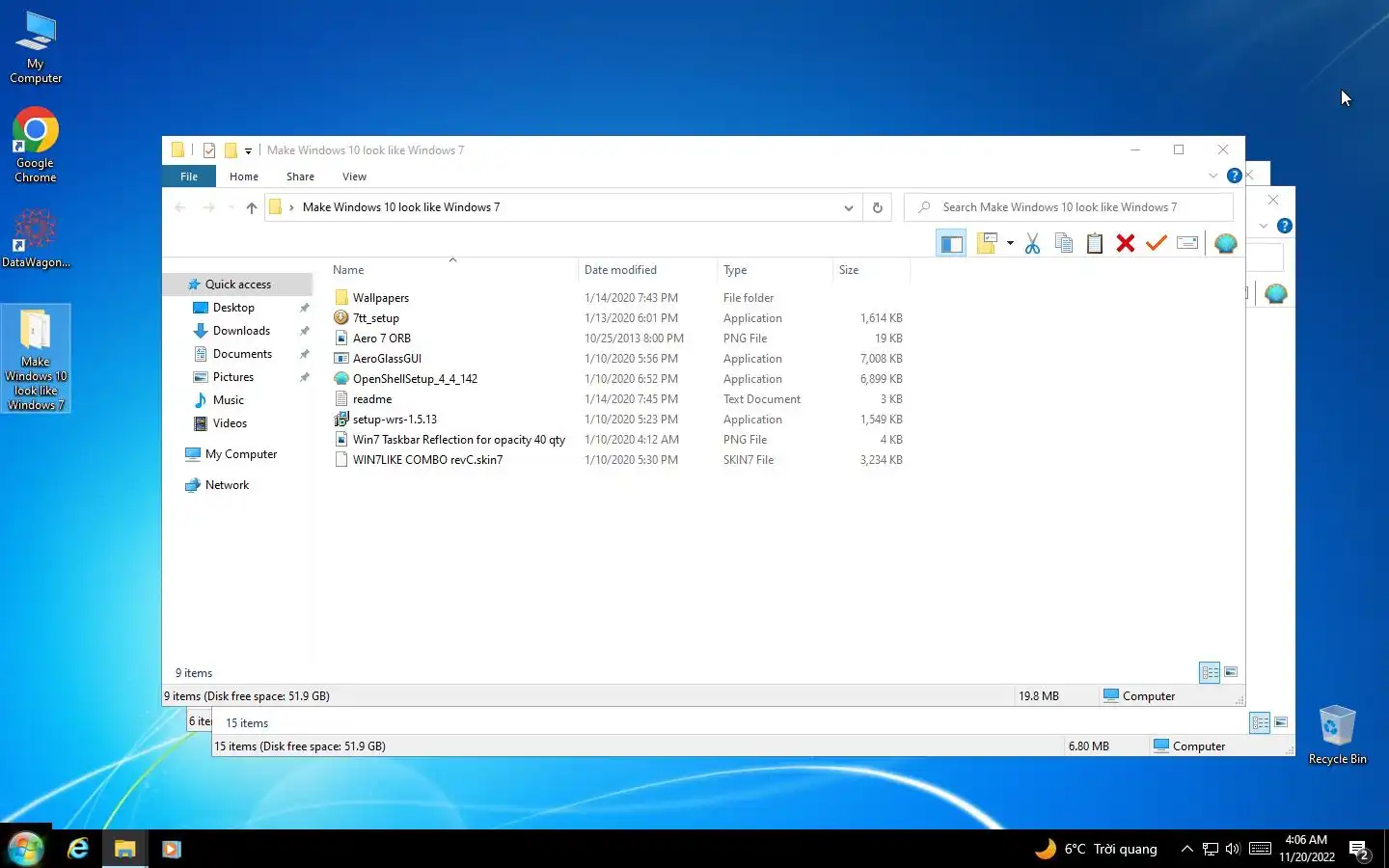Select the readme text document
The height and width of the screenshot is (868, 1389).
click(x=371, y=399)
